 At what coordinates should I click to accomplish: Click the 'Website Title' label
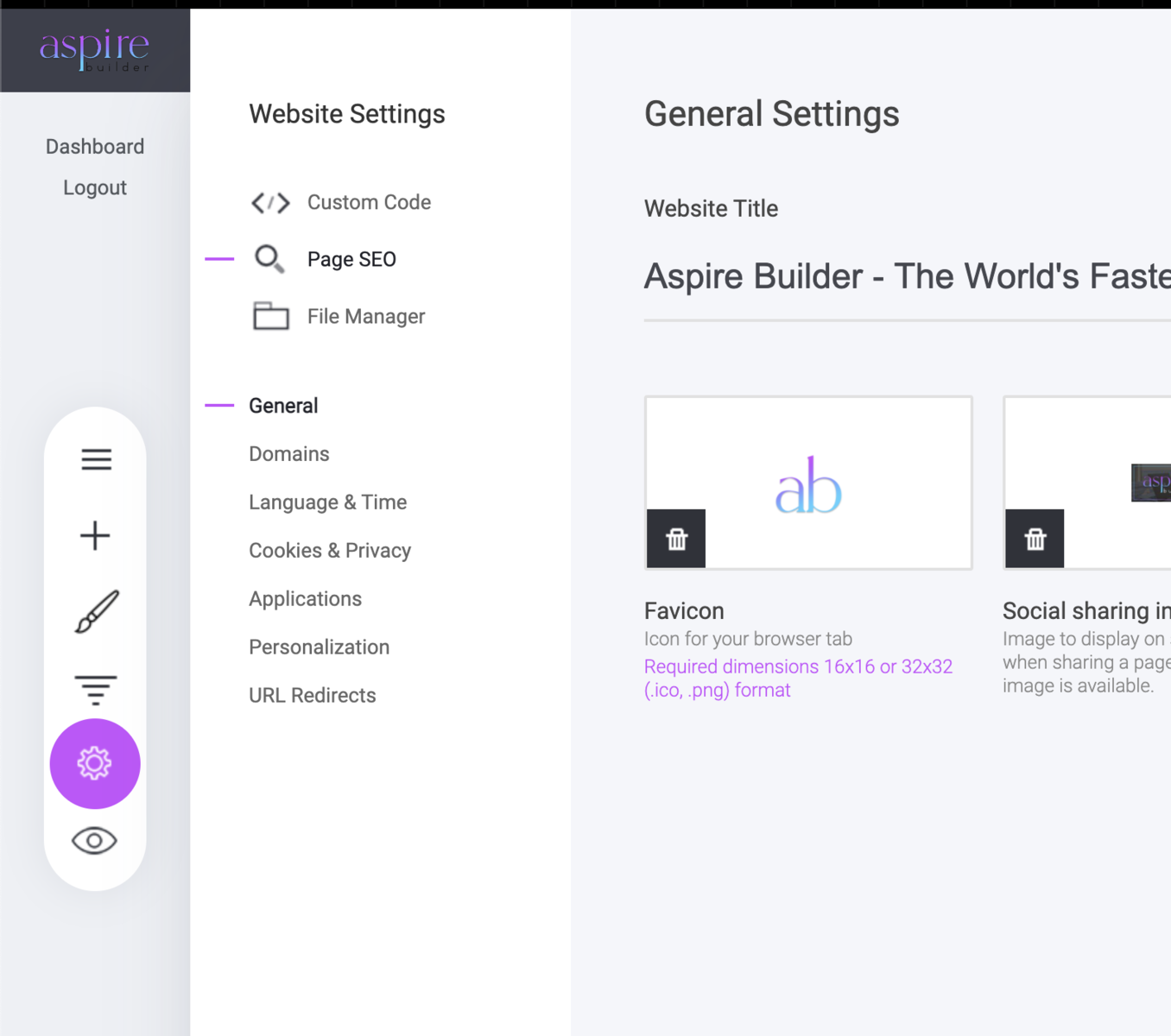pos(711,209)
